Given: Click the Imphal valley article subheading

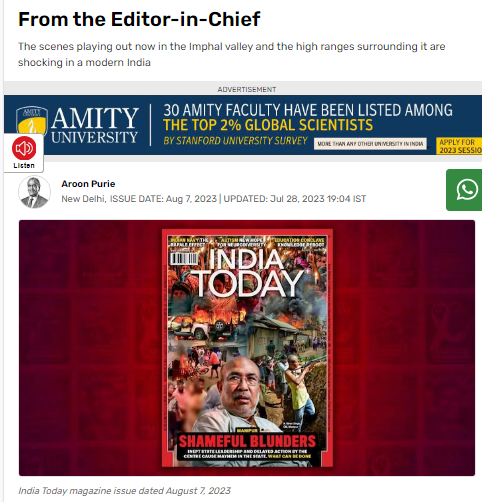Looking at the screenshot, I should click(x=232, y=54).
